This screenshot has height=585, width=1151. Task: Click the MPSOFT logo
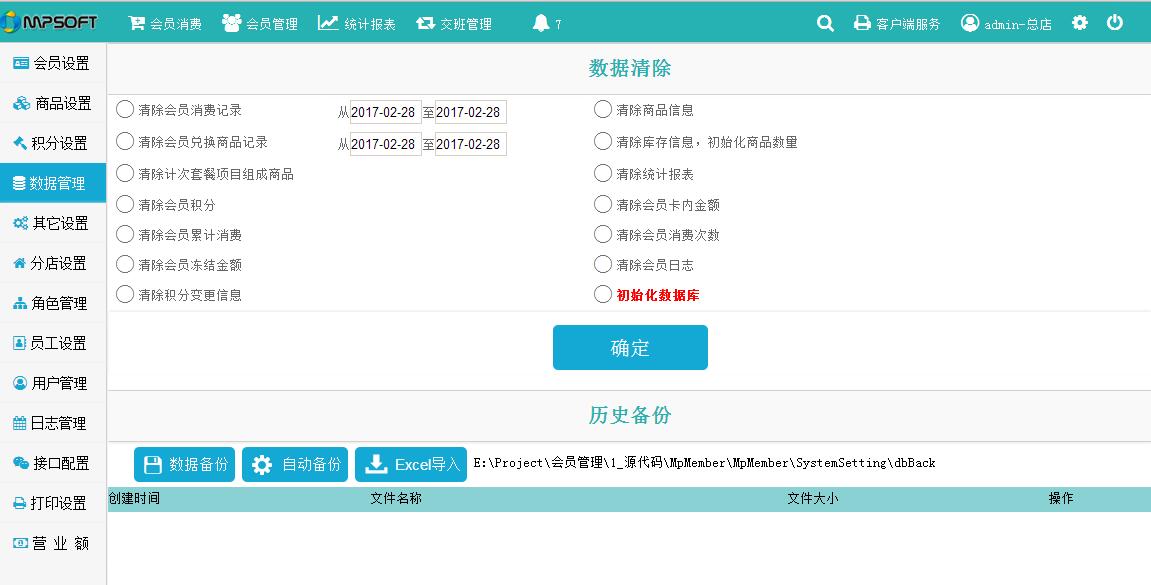click(49, 22)
